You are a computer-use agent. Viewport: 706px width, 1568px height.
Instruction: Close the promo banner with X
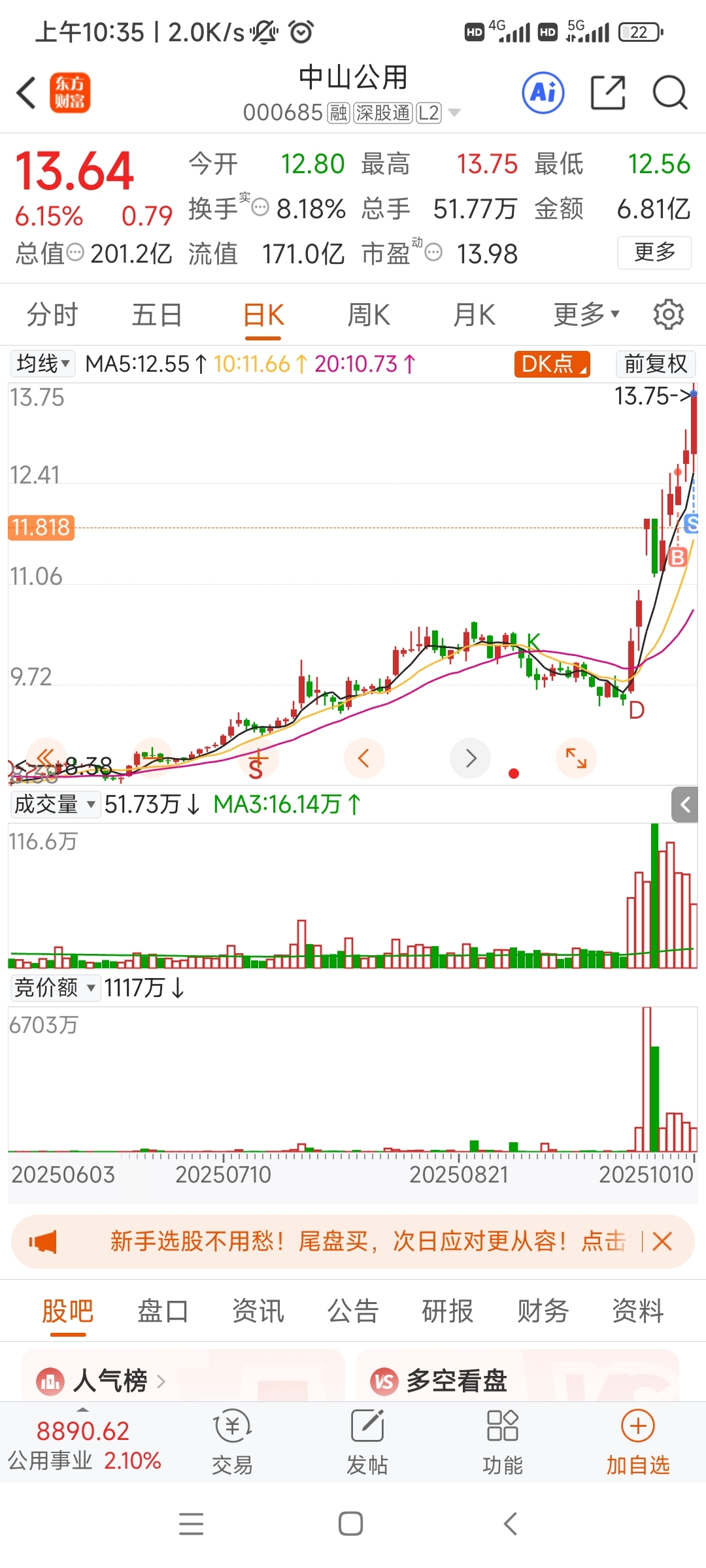(662, 1241)
